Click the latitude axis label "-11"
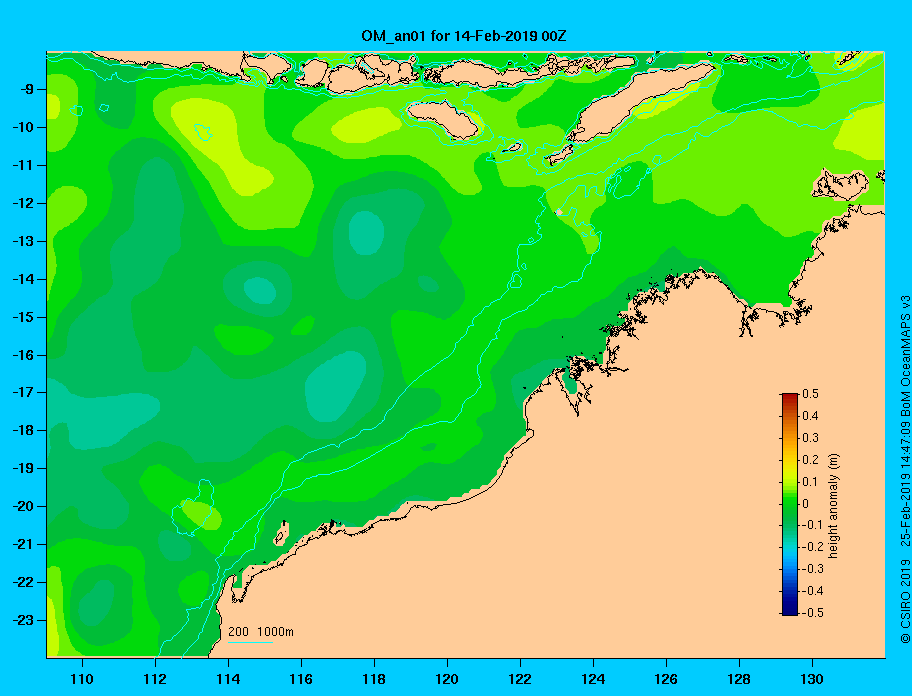The height and width of the screenshot is (696, 912). click(23, 165)
